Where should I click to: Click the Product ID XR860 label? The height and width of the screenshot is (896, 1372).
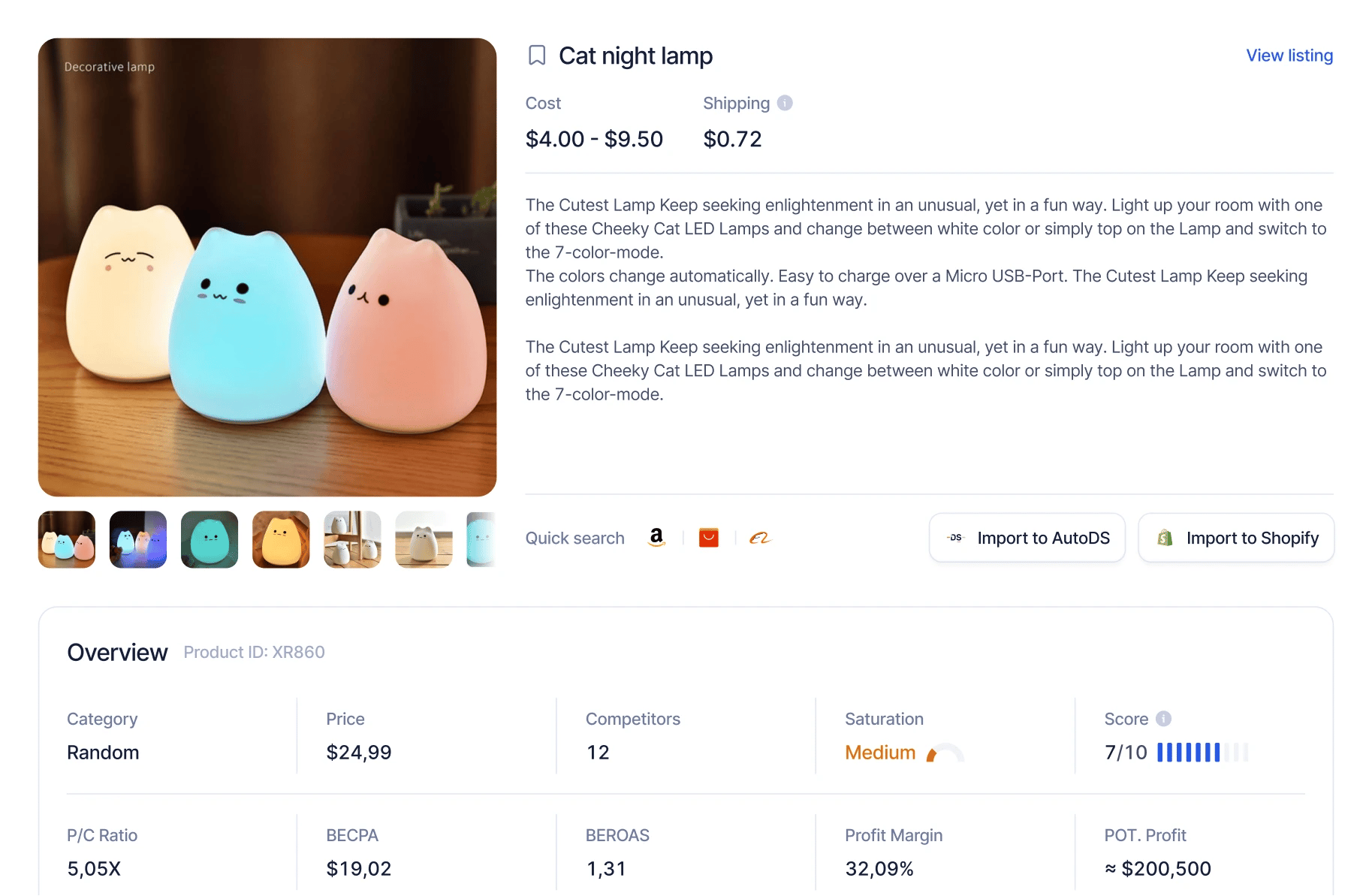[254, 653]
